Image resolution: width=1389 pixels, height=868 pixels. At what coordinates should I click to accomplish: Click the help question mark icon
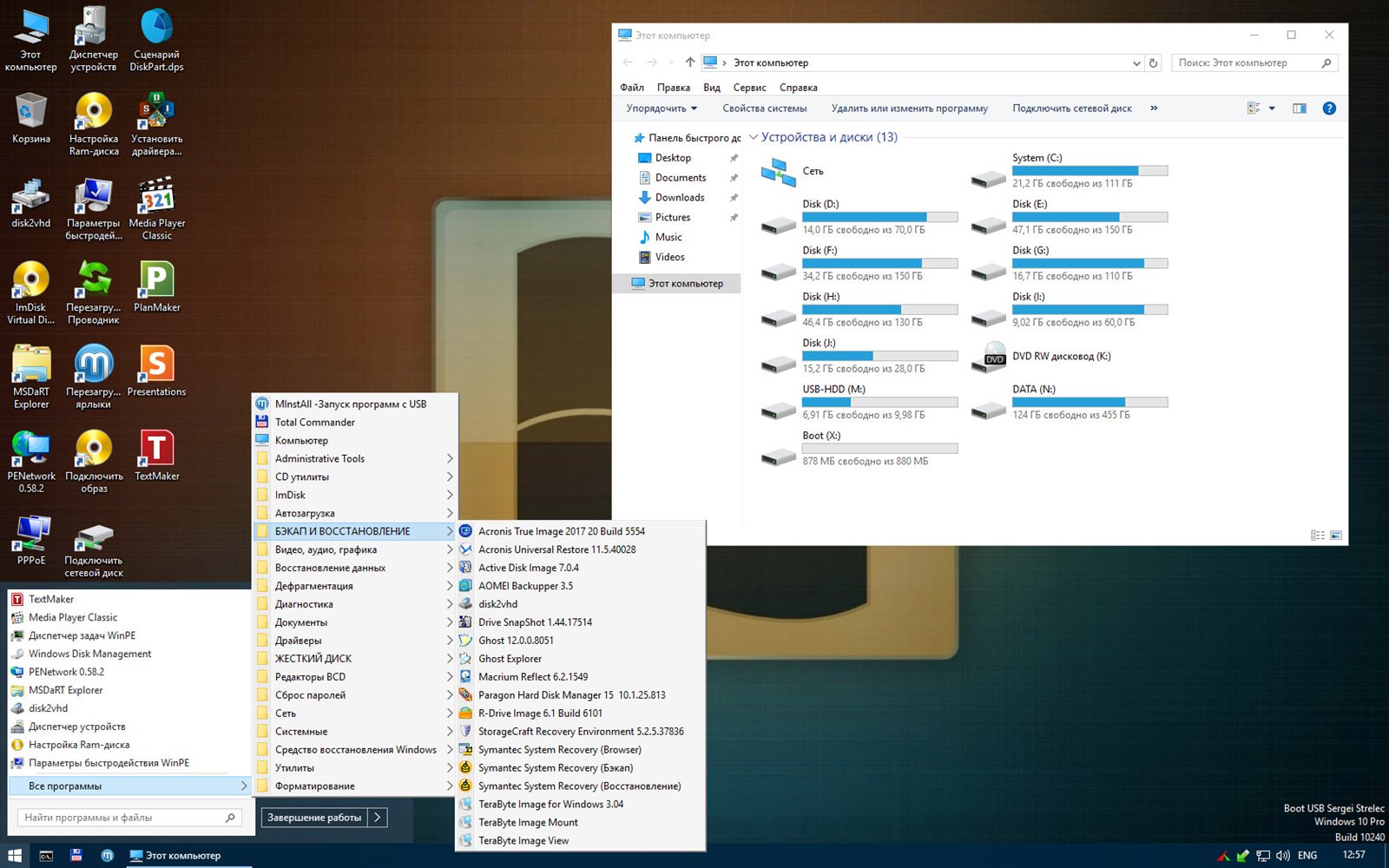point(1328,108)
